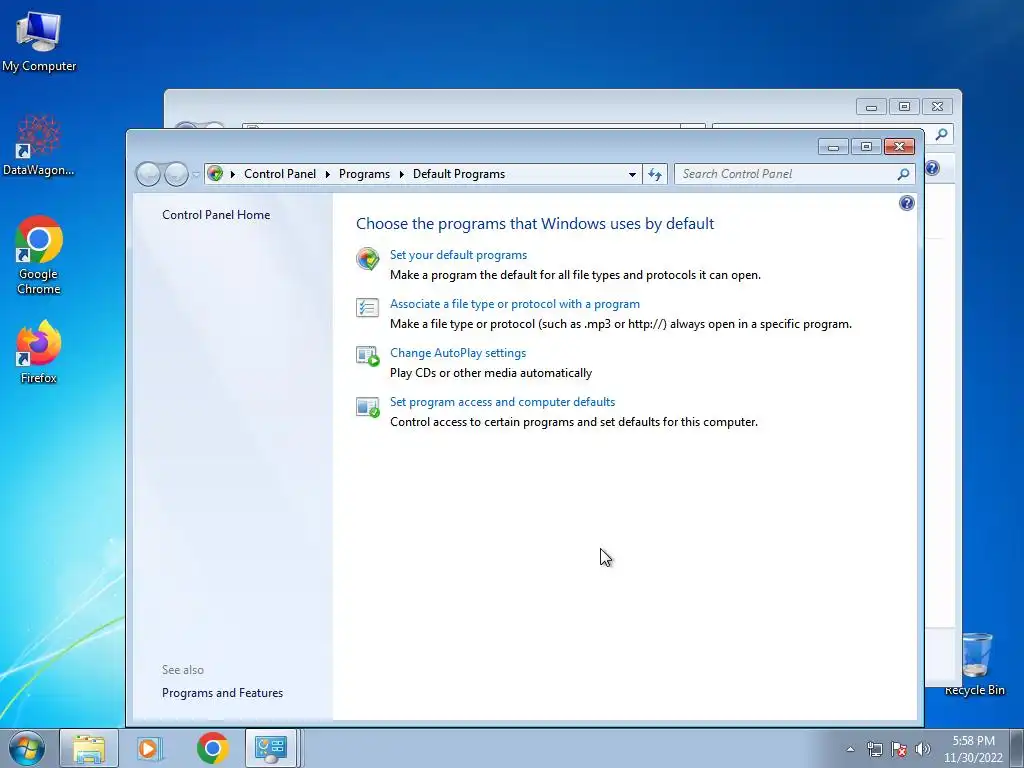The width and height of the screenshot is (1024, 768).
Task: Refresh the Default Programs address bar
Action: (655, 174)
